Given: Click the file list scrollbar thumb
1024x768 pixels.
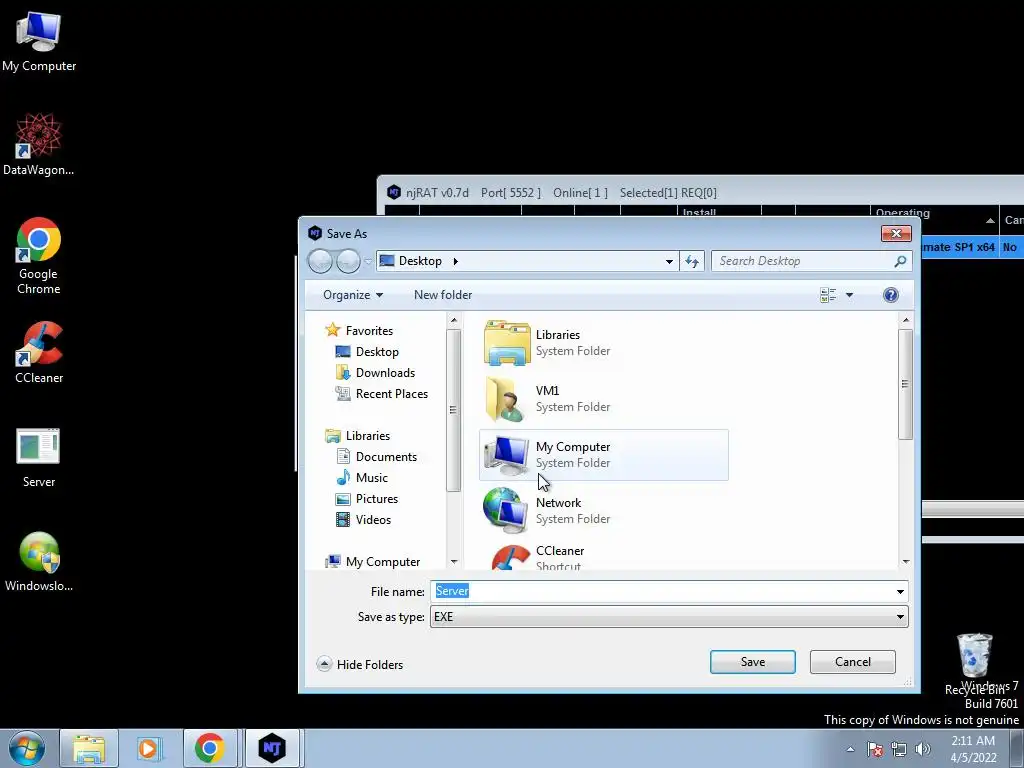Looking at the screenshot, I should [905, 383].
